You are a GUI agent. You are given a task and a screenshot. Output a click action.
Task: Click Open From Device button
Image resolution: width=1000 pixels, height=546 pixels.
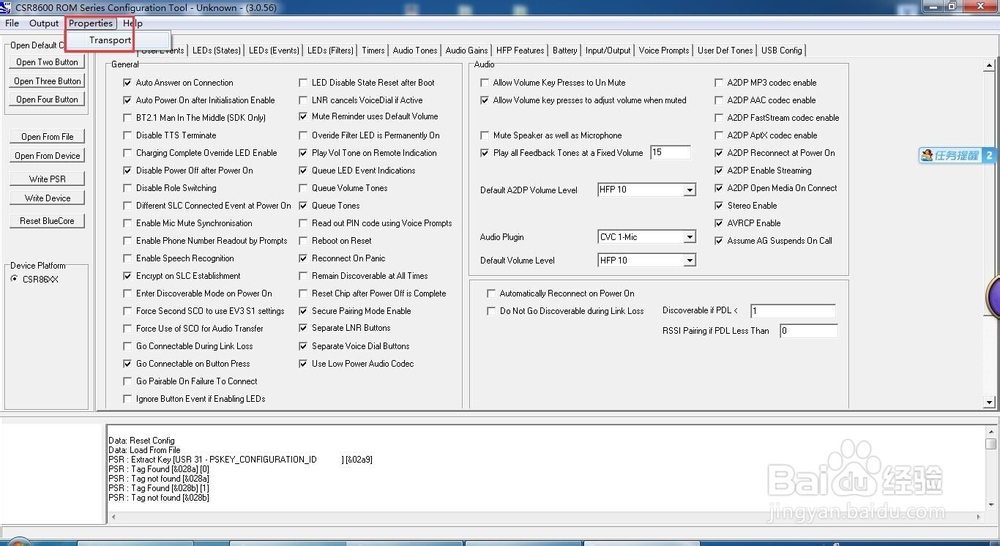point(47,156)
